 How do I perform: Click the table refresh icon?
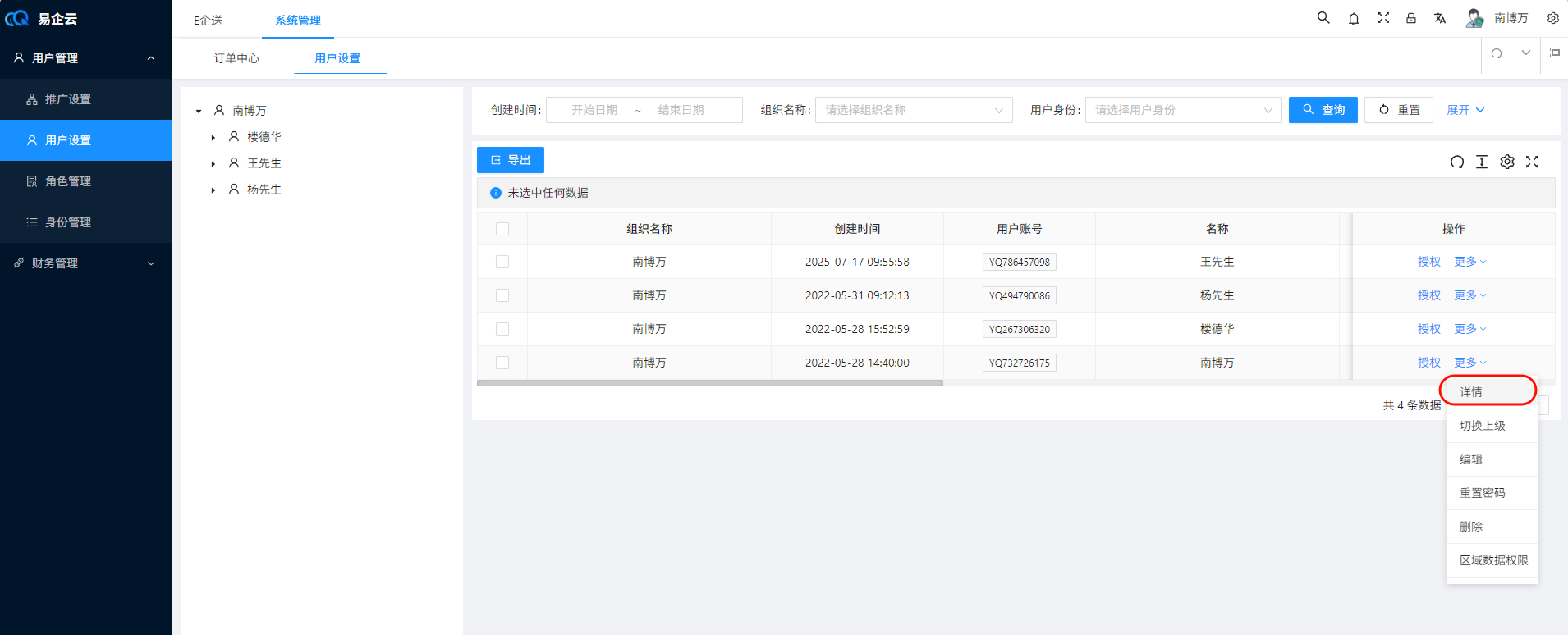point(1457,162)
